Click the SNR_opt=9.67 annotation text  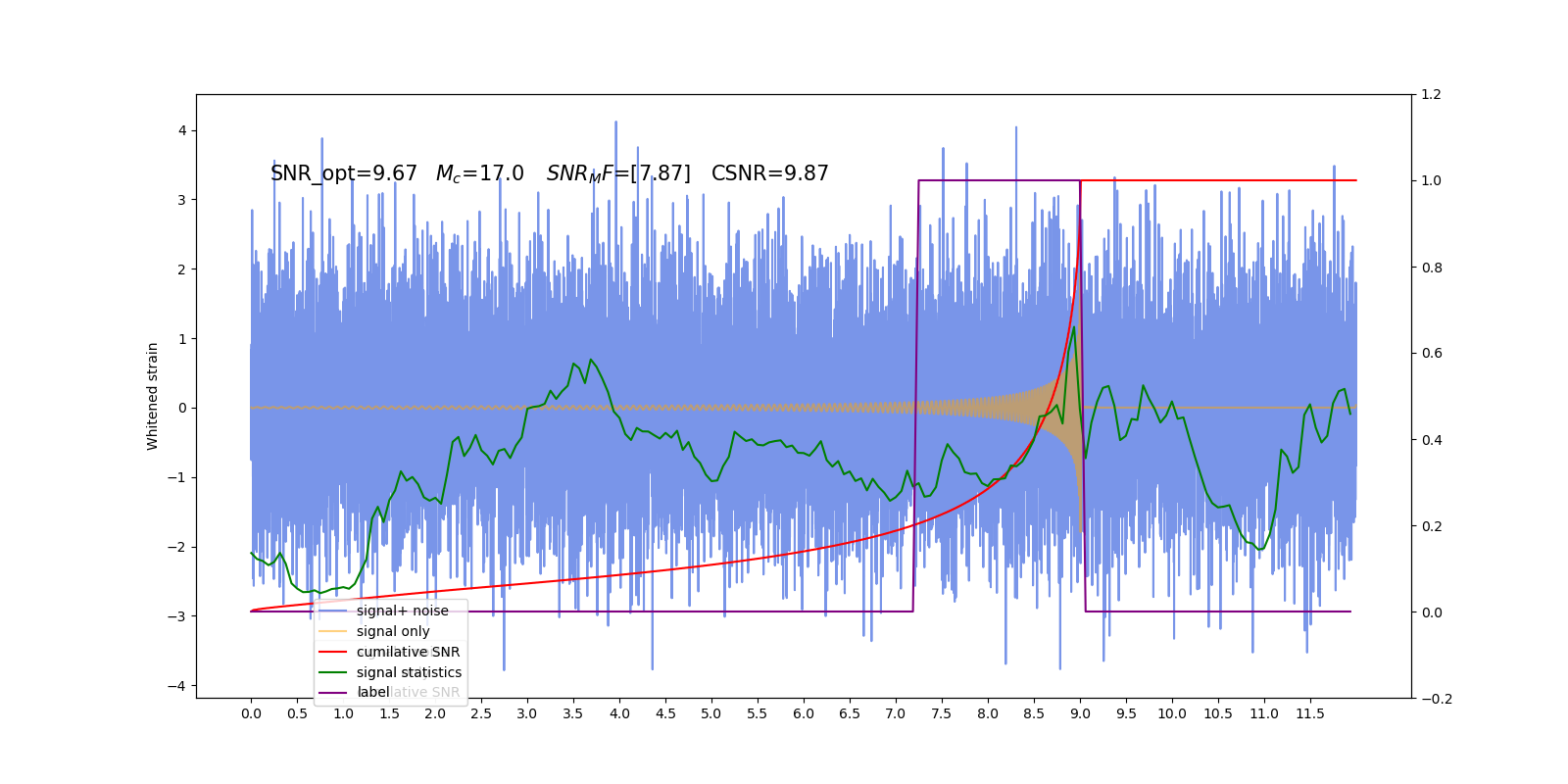[x=344, y=173]
